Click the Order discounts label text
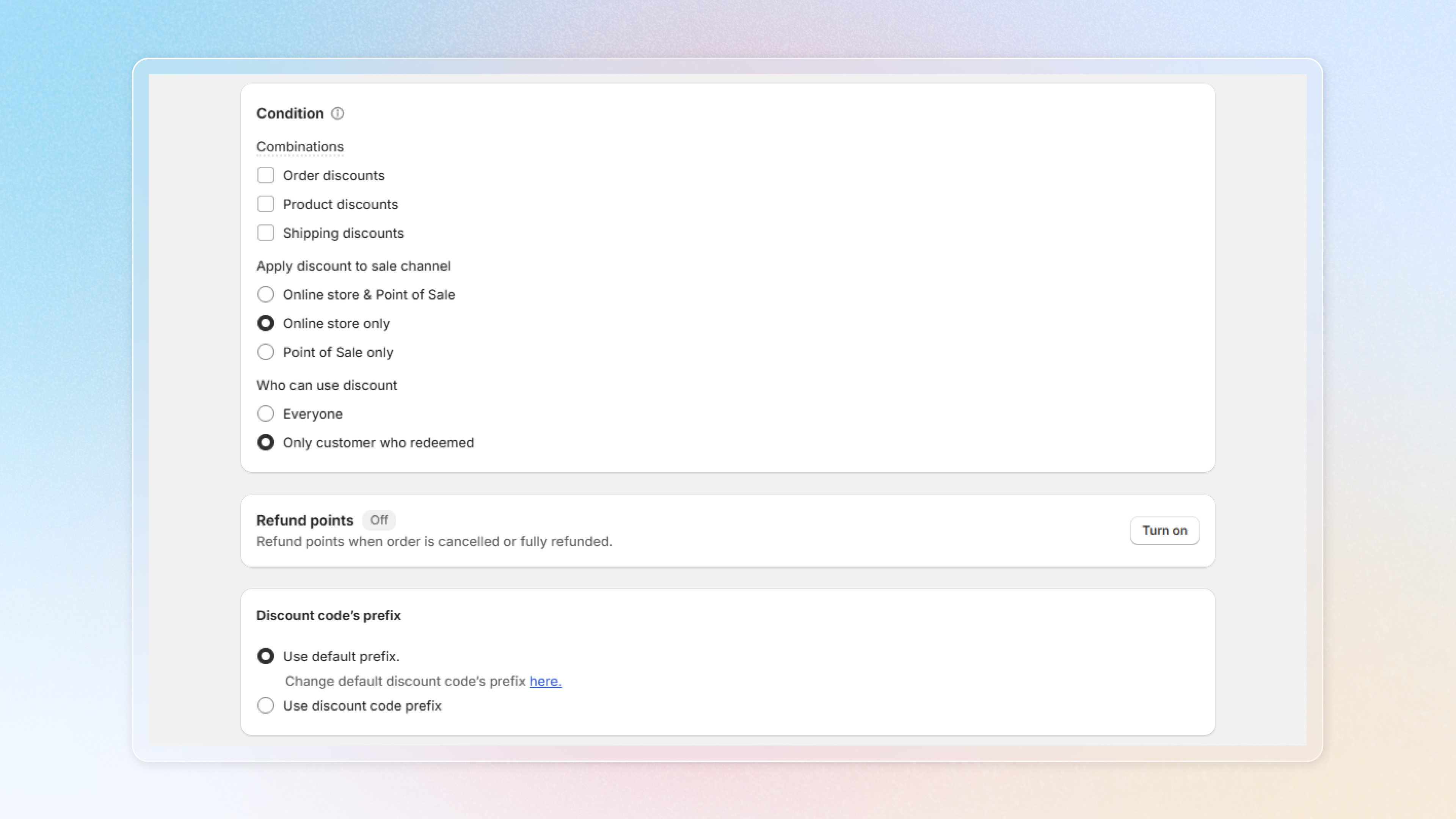Viewport: 1456px width, 819px height. pos(334,176)
